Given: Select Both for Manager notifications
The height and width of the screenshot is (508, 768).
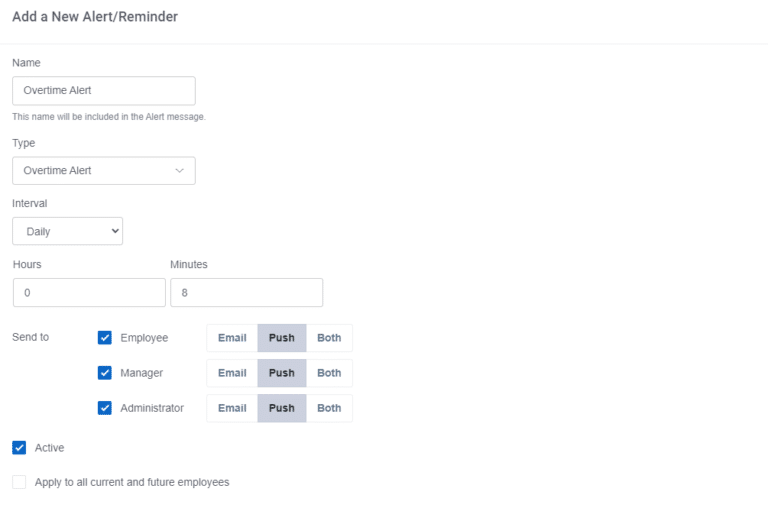Looking at the screenshot, I should coord(329,373).
